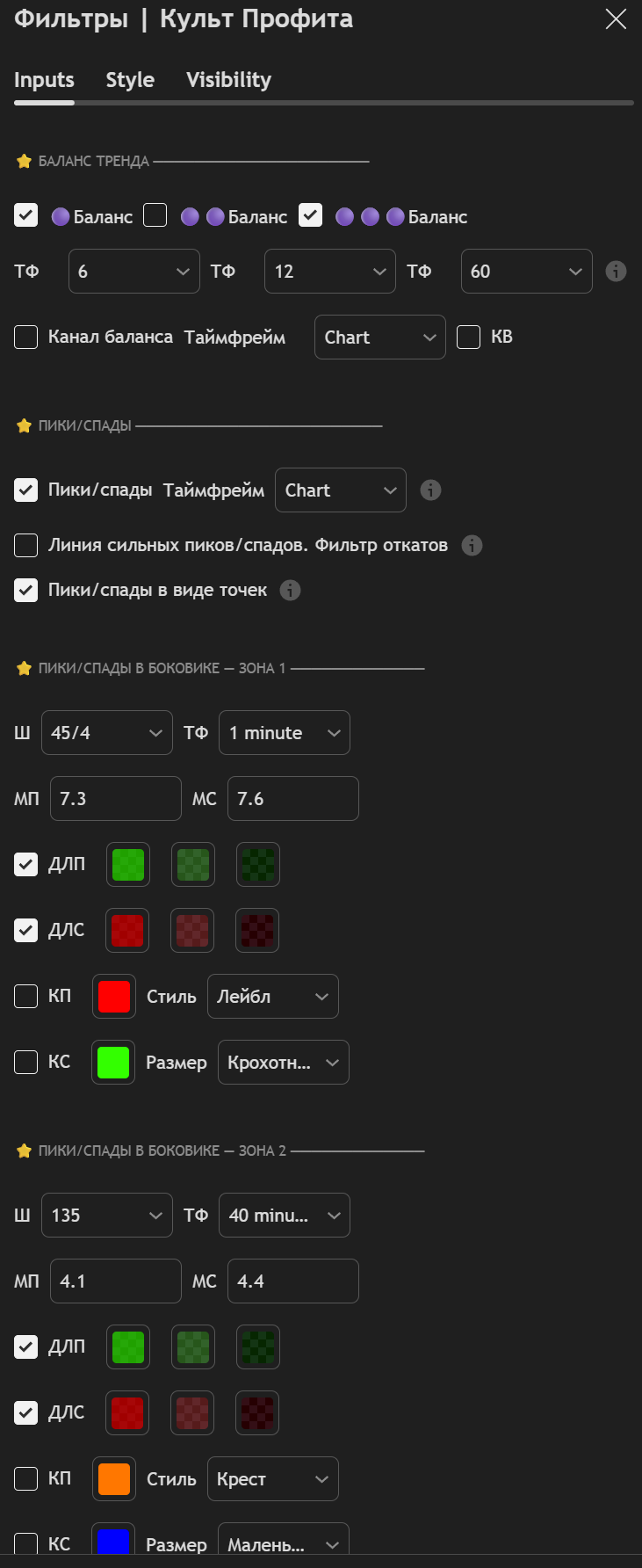Uncheck Пики/спады в виде точек

(x=26, y=591)
